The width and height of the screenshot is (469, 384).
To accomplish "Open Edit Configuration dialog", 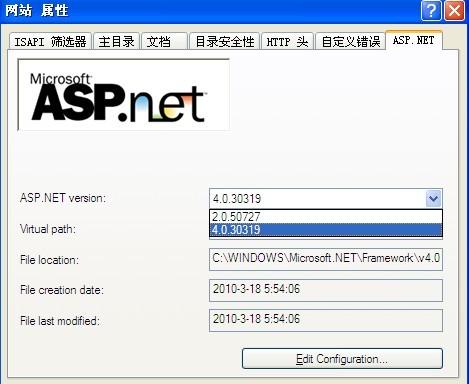I will pos(342,359).
